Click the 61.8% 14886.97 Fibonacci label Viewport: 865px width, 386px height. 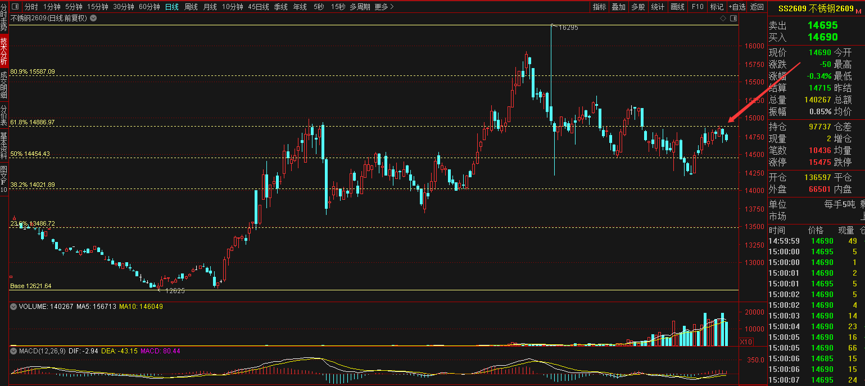pyautogui.click(x=33, y=122)
